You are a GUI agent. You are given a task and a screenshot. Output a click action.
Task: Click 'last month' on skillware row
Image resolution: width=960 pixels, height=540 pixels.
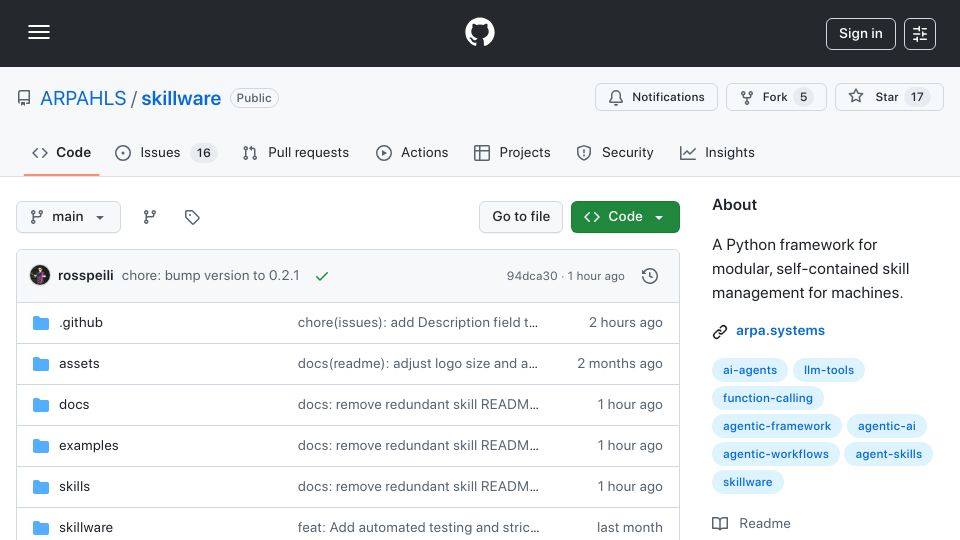(x=629, y=528)
